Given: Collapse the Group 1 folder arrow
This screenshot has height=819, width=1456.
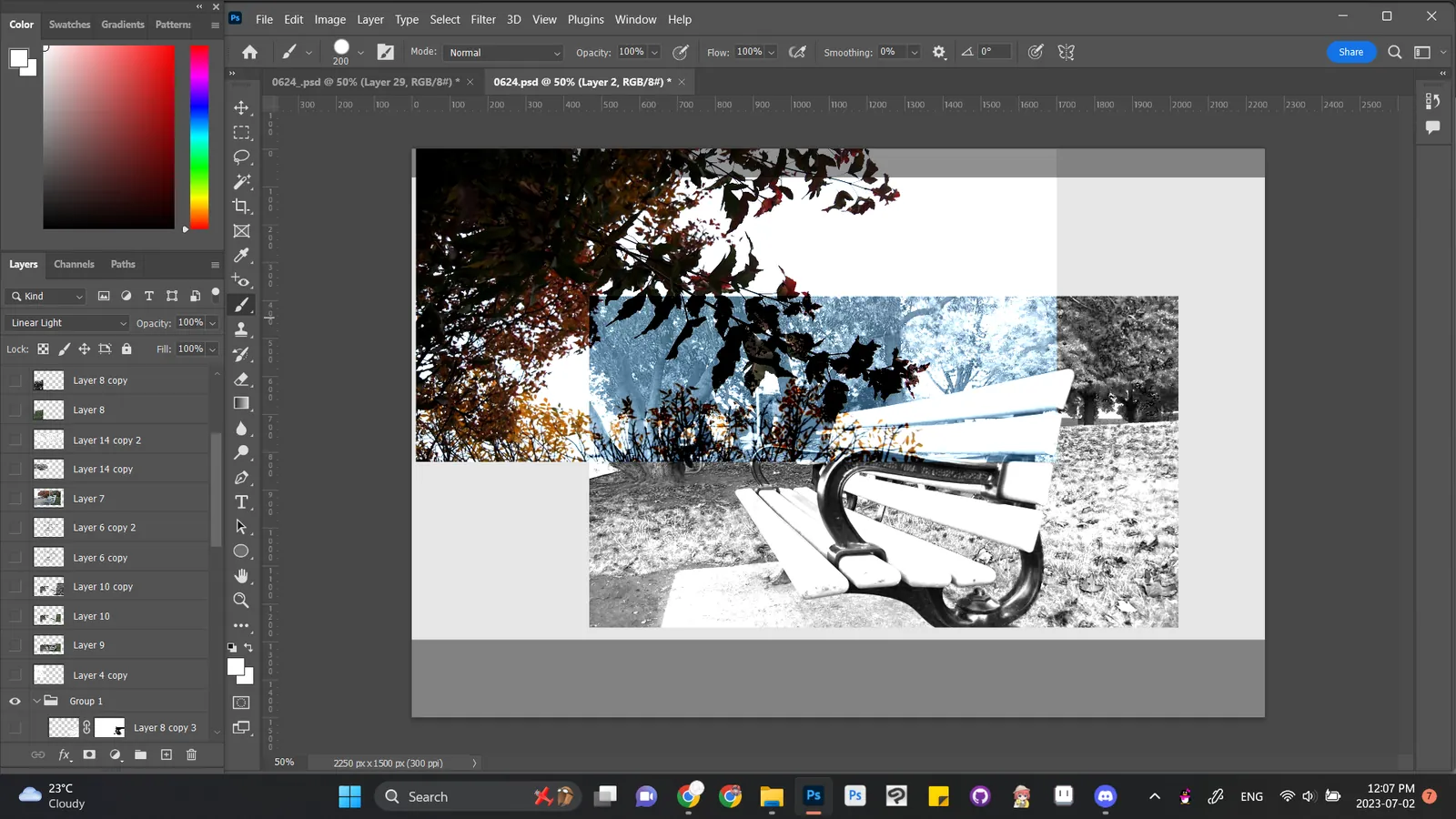Looking at the screenshot, I should pos(37,702).
